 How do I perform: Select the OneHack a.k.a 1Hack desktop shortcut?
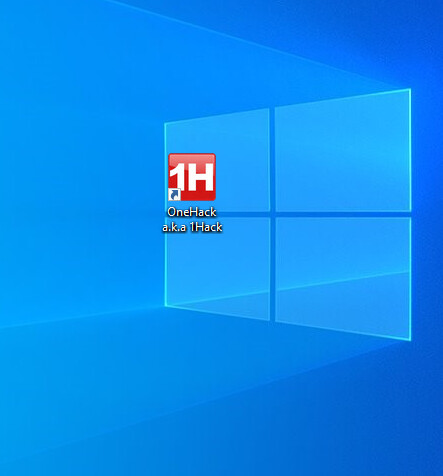coord(192,193)
